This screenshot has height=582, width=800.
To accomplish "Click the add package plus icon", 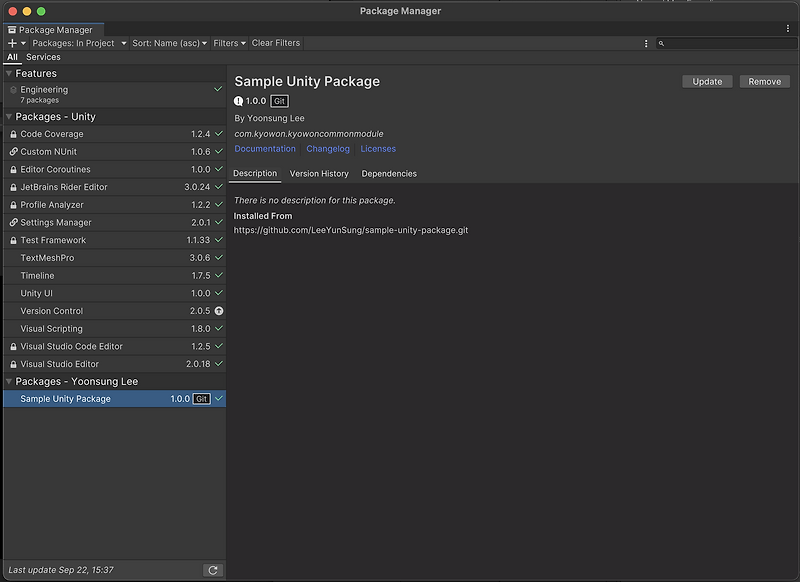I will click(10, 43).
